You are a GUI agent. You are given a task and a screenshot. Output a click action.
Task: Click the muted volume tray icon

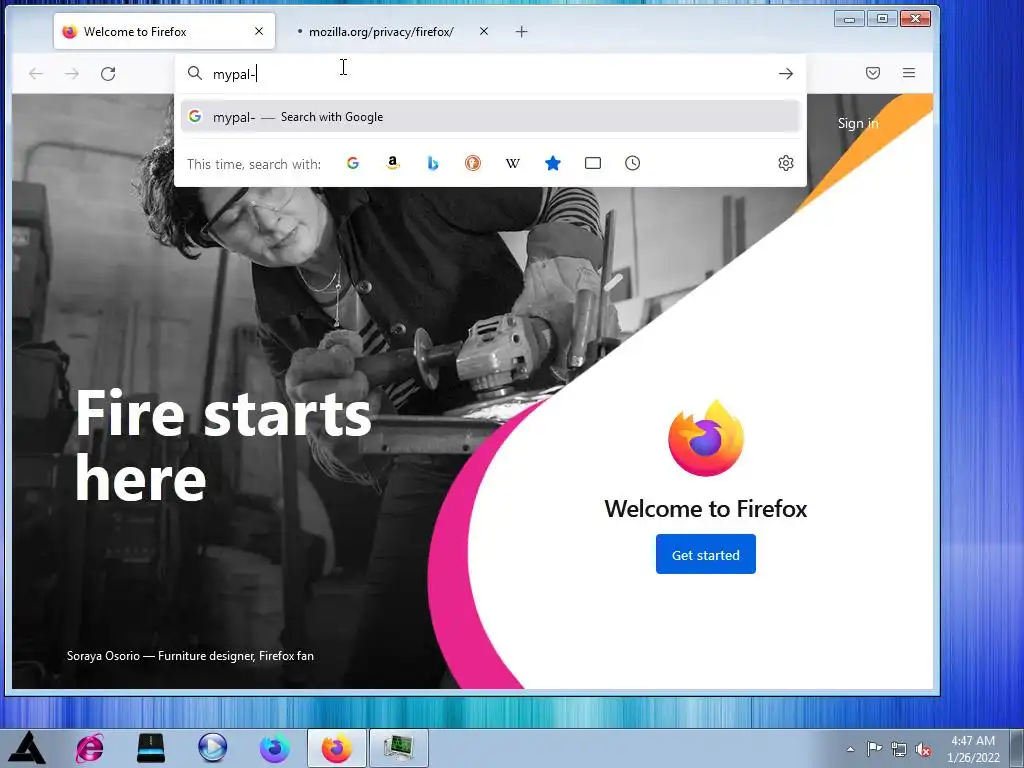coord(923,749)
